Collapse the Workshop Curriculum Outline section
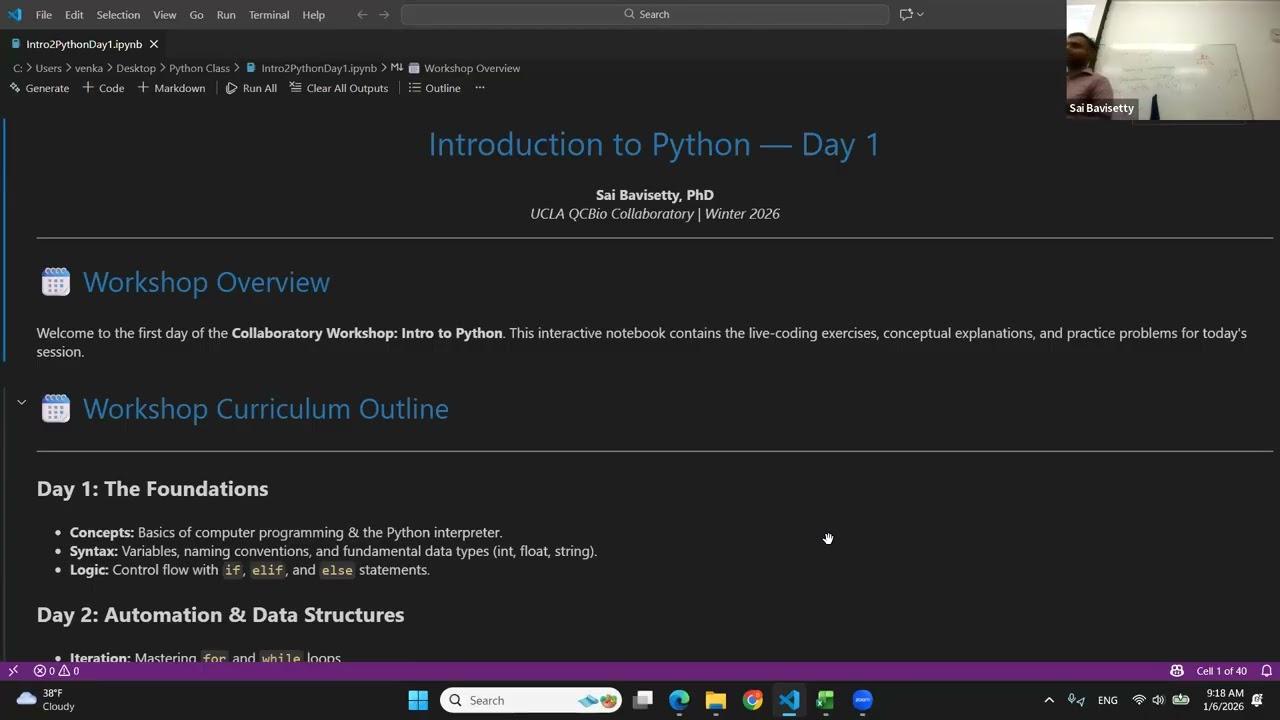Viewport: 1280px width, 720px height. (x=21, y=402)
